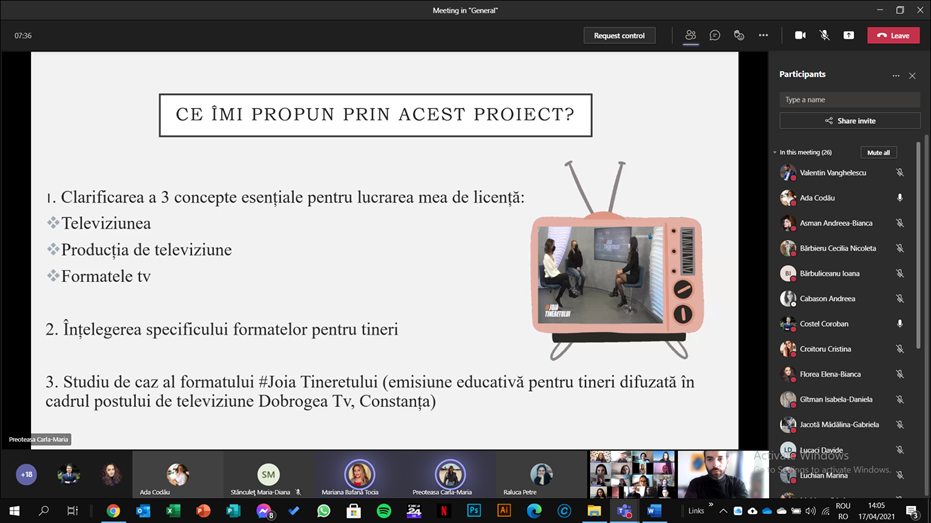Open WhatsApp from the taskbar
This screenshot has height=523, width=931.
coord(323,511)
